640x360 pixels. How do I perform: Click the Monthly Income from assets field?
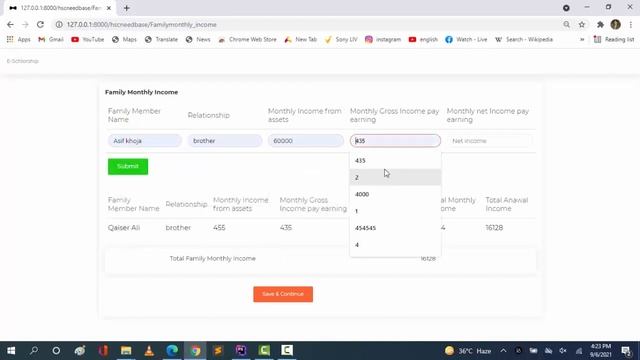[306, 141]
